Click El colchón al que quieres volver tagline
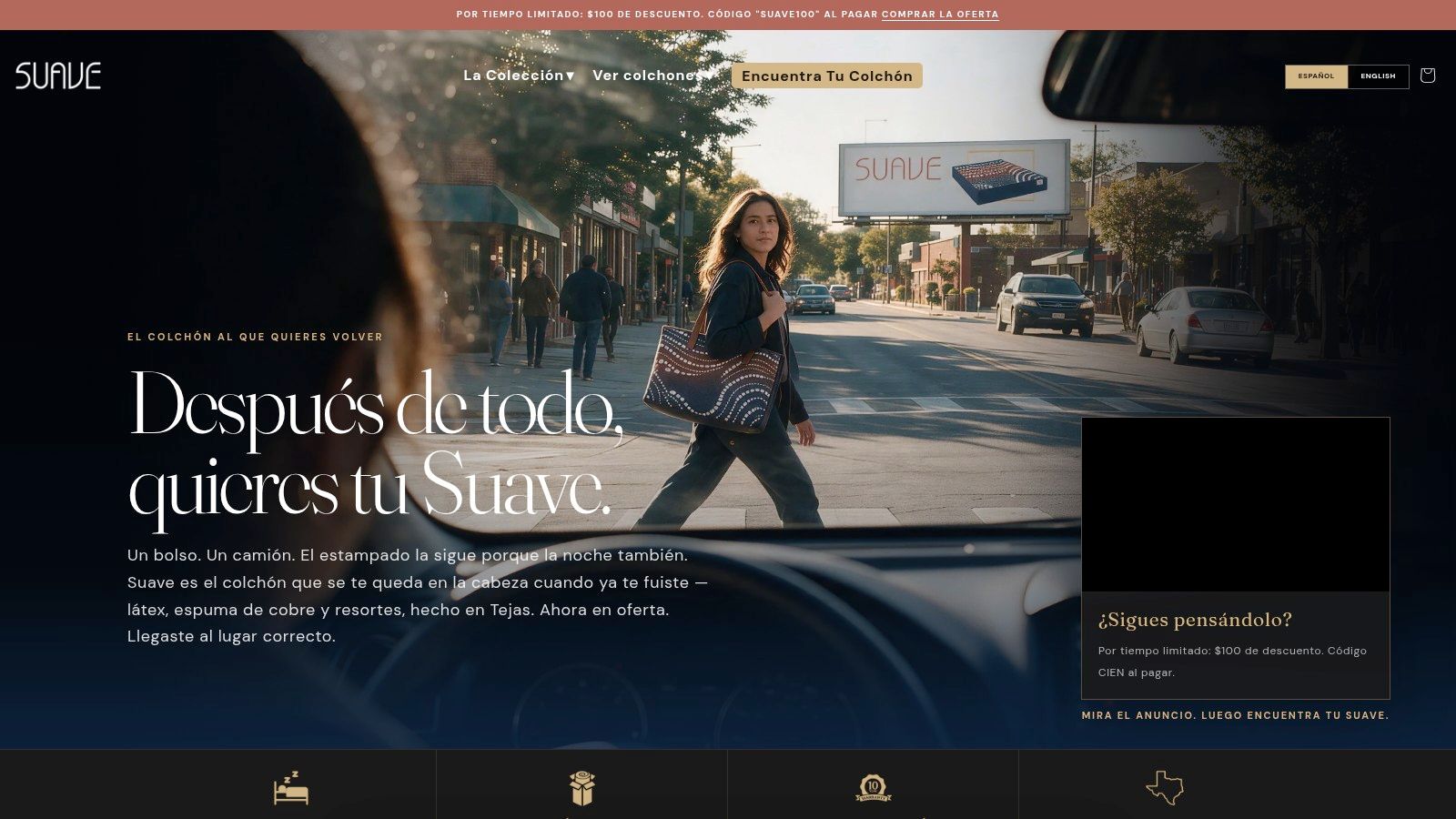The height and width of the screenshot is (819, 1456). click(255, 337)
